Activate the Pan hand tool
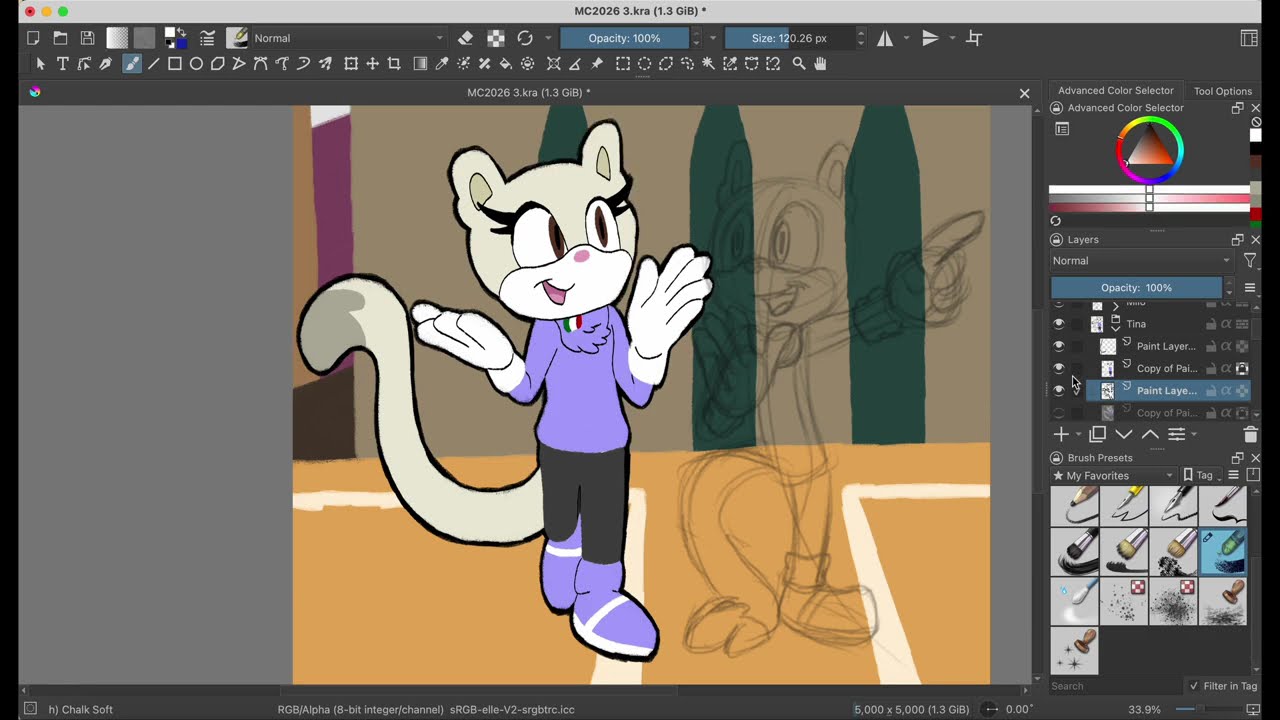Screen dimensions: 1280x720 point(820,63)
